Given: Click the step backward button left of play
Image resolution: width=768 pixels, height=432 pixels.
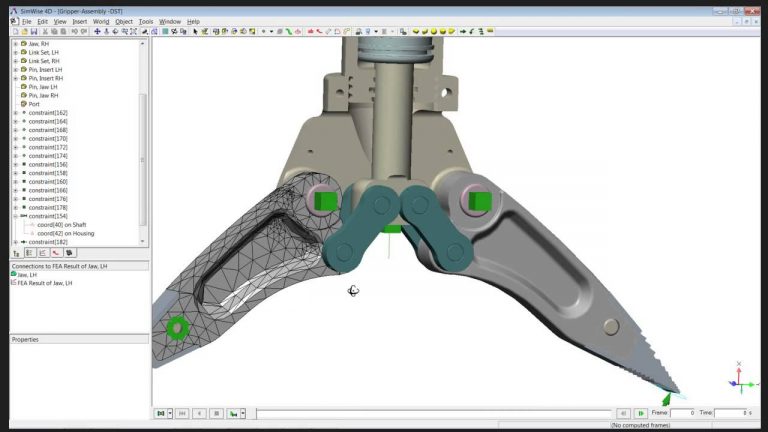Looking at the screenshot, I should pos(623,413).
